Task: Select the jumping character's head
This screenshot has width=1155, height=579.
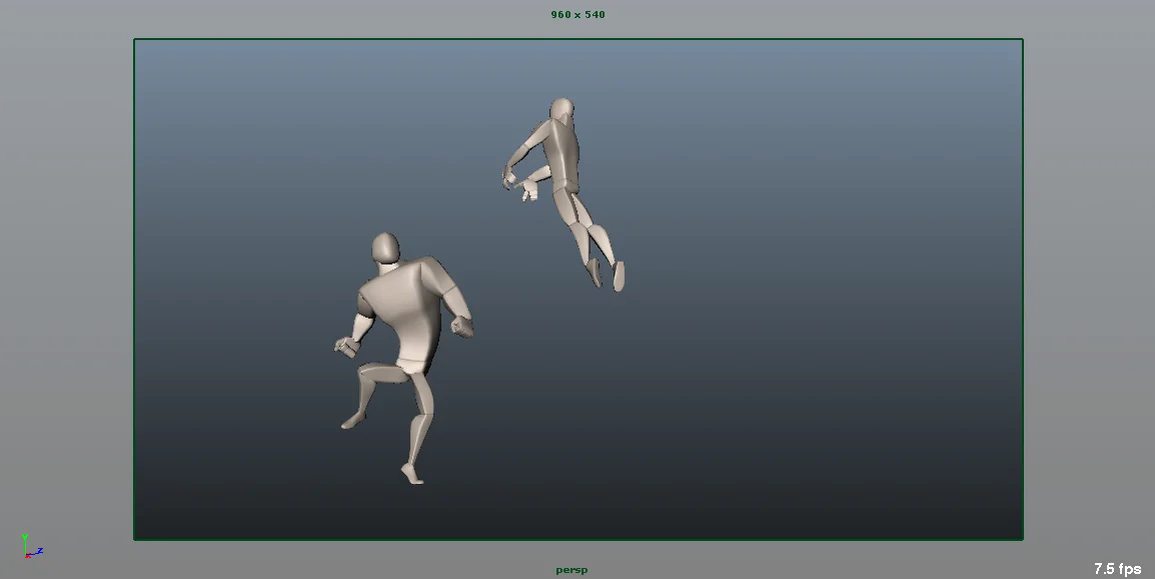Action: coord(562,110)
